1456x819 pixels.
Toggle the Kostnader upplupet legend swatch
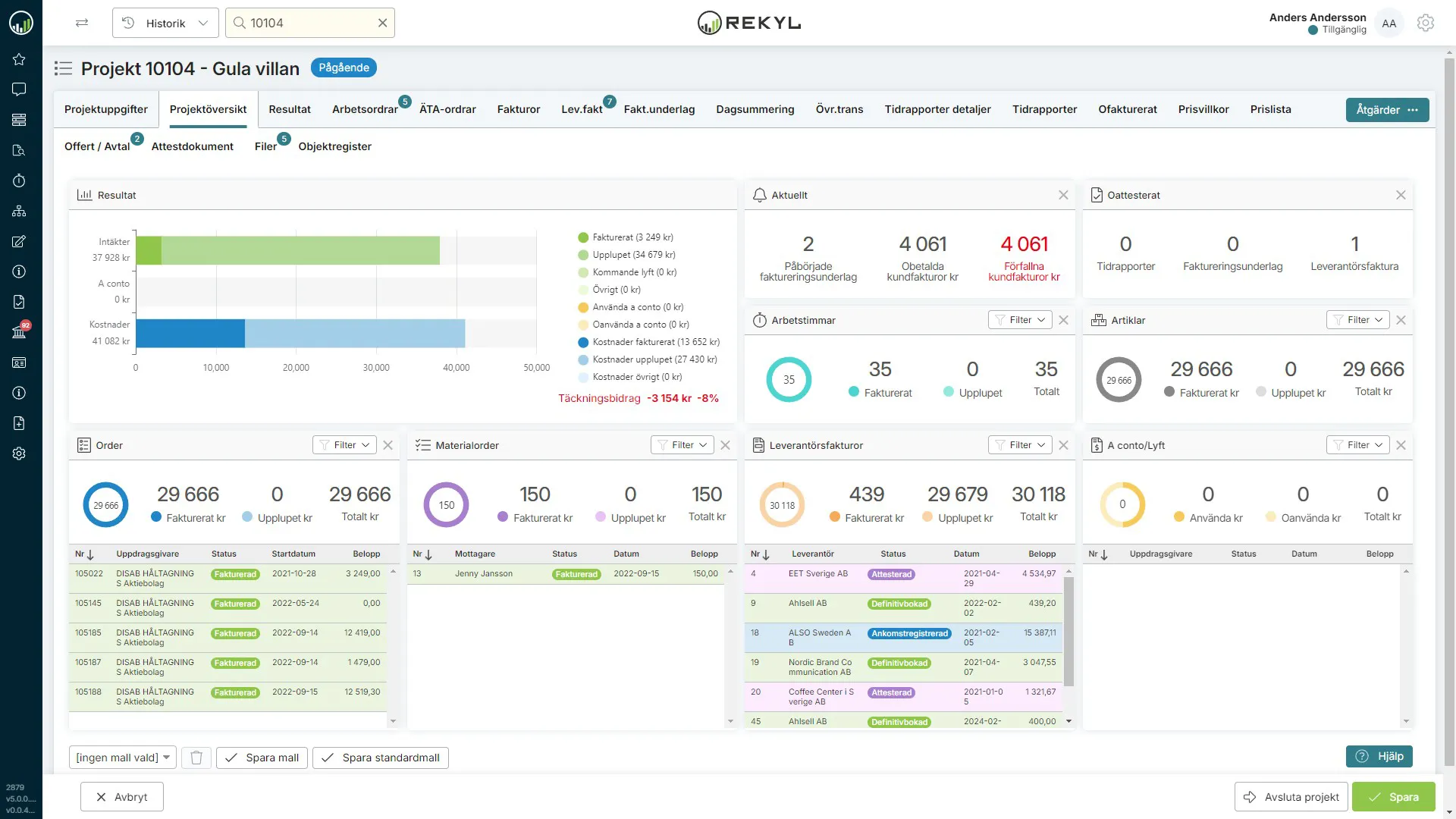pos(583,359)
